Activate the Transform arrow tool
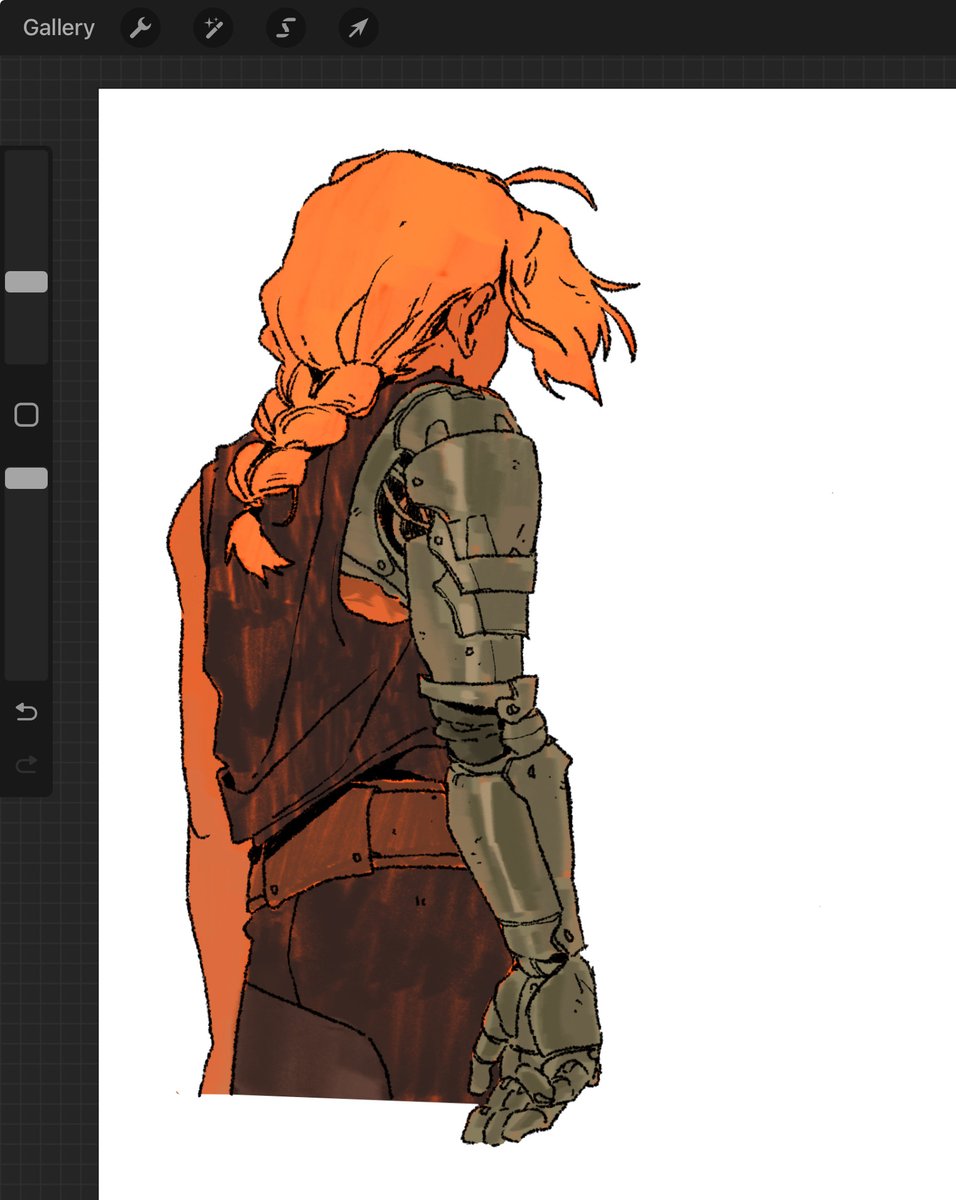This screenshot has height=1200, width=956. [358, 28]
